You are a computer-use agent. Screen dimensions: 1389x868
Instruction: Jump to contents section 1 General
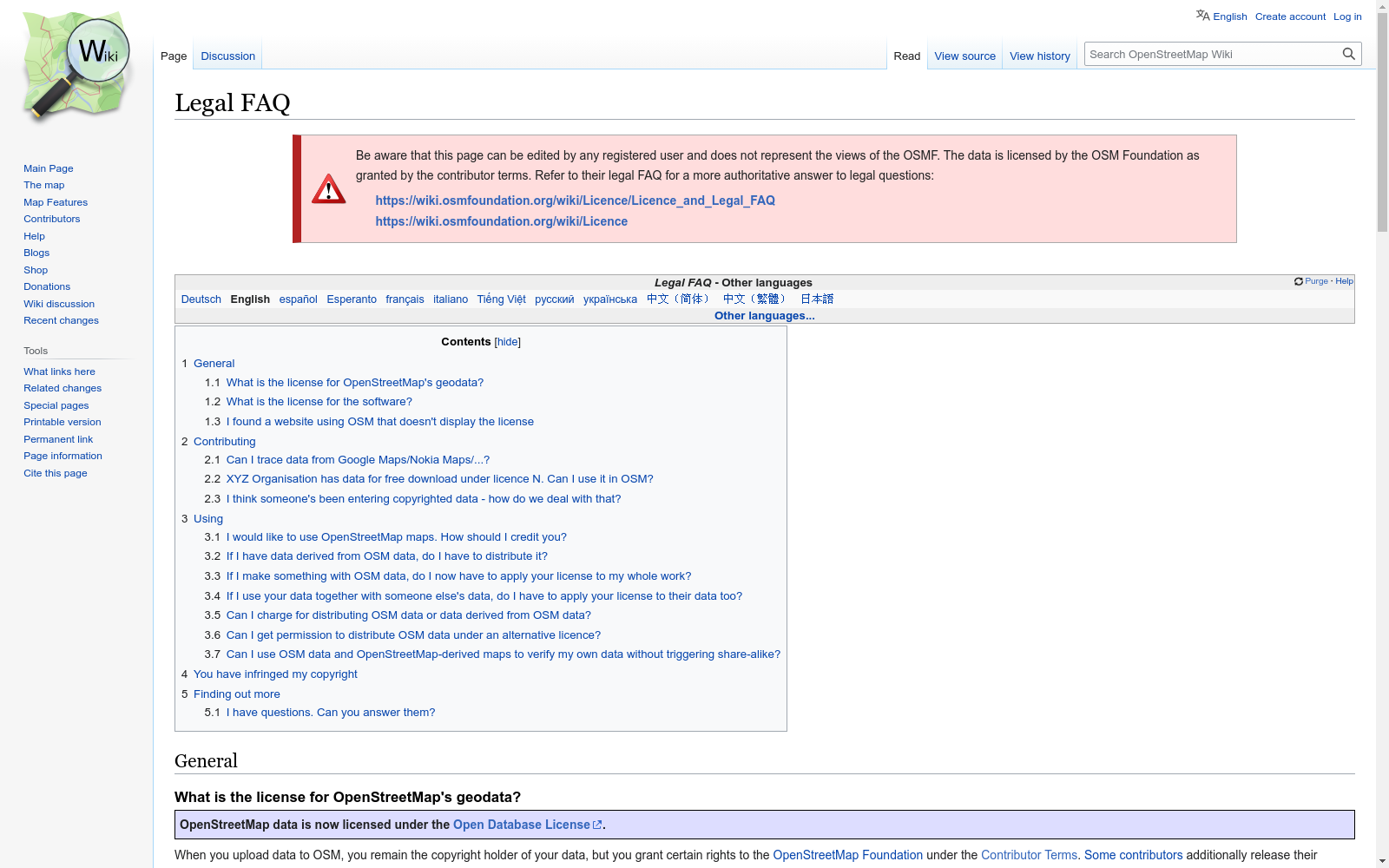[214, 364]
